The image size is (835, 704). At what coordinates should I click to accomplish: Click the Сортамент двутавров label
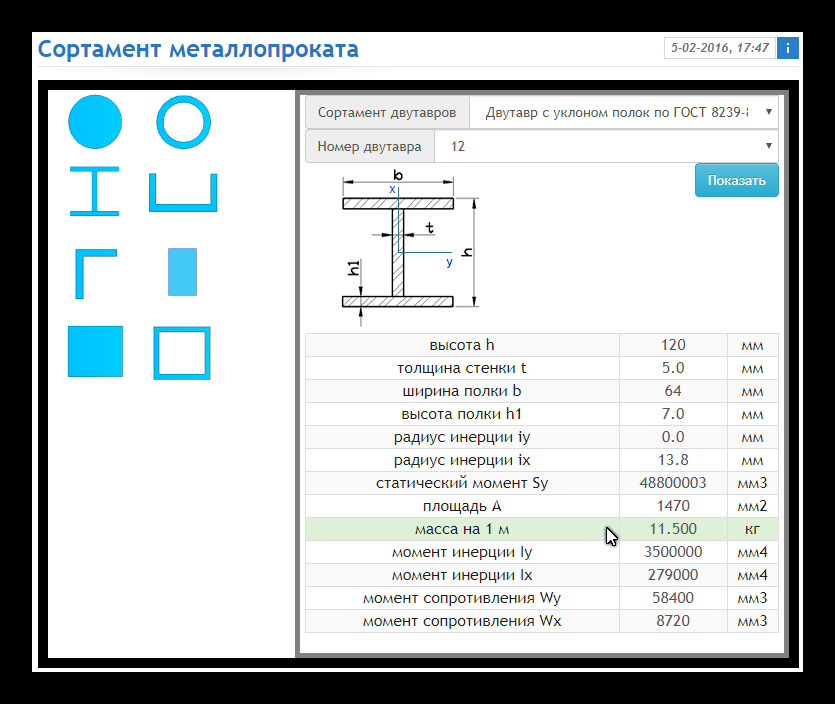tap(387, 112)
